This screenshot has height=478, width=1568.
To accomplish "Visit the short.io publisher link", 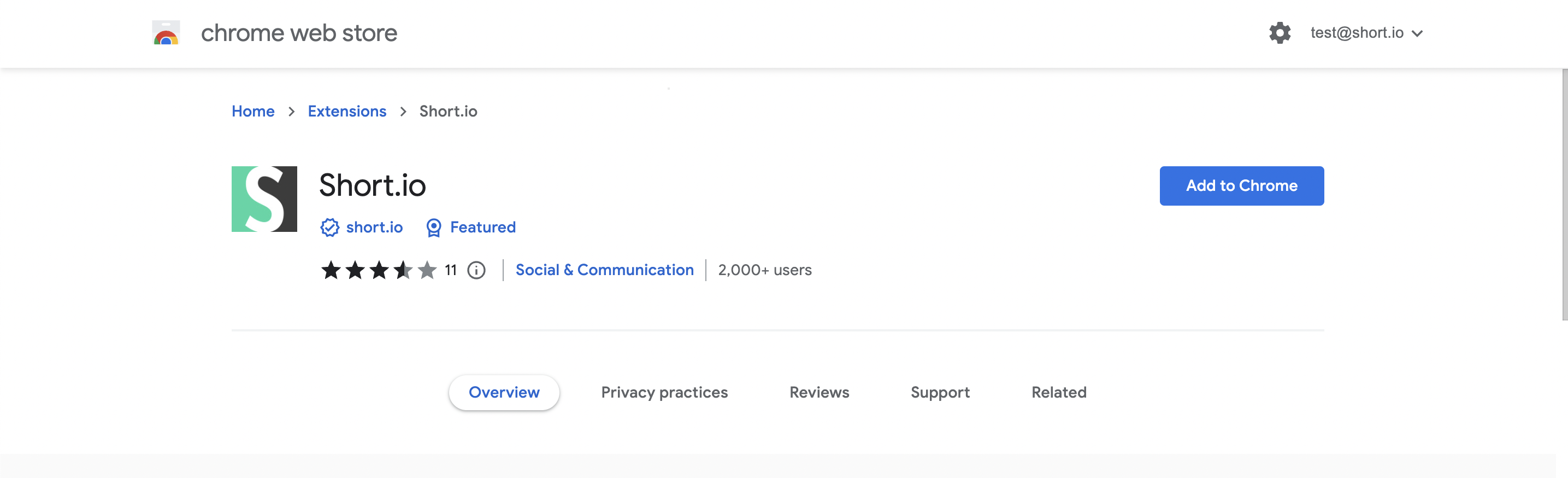I will (x=374, y=228).
